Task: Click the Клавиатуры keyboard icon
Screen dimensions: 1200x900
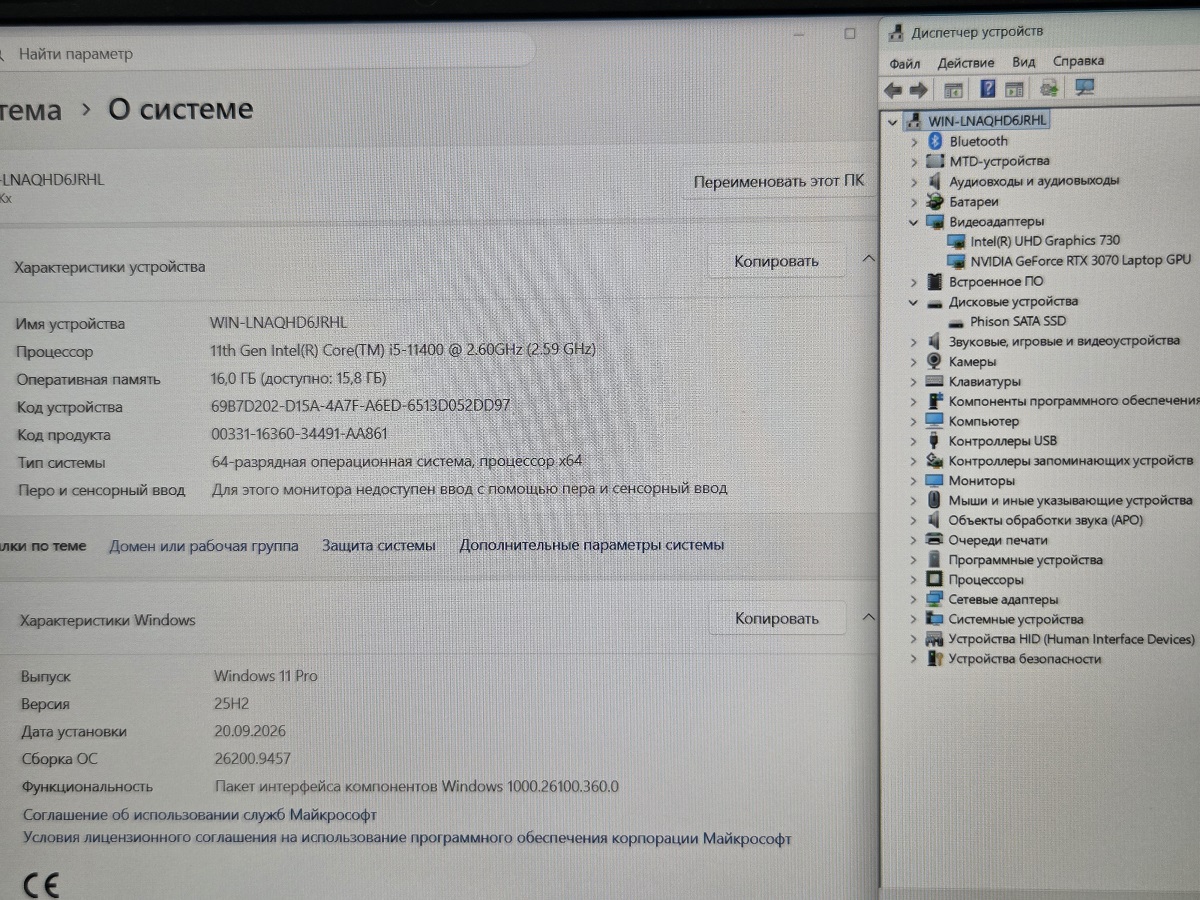Action: (x=934, y=381)
